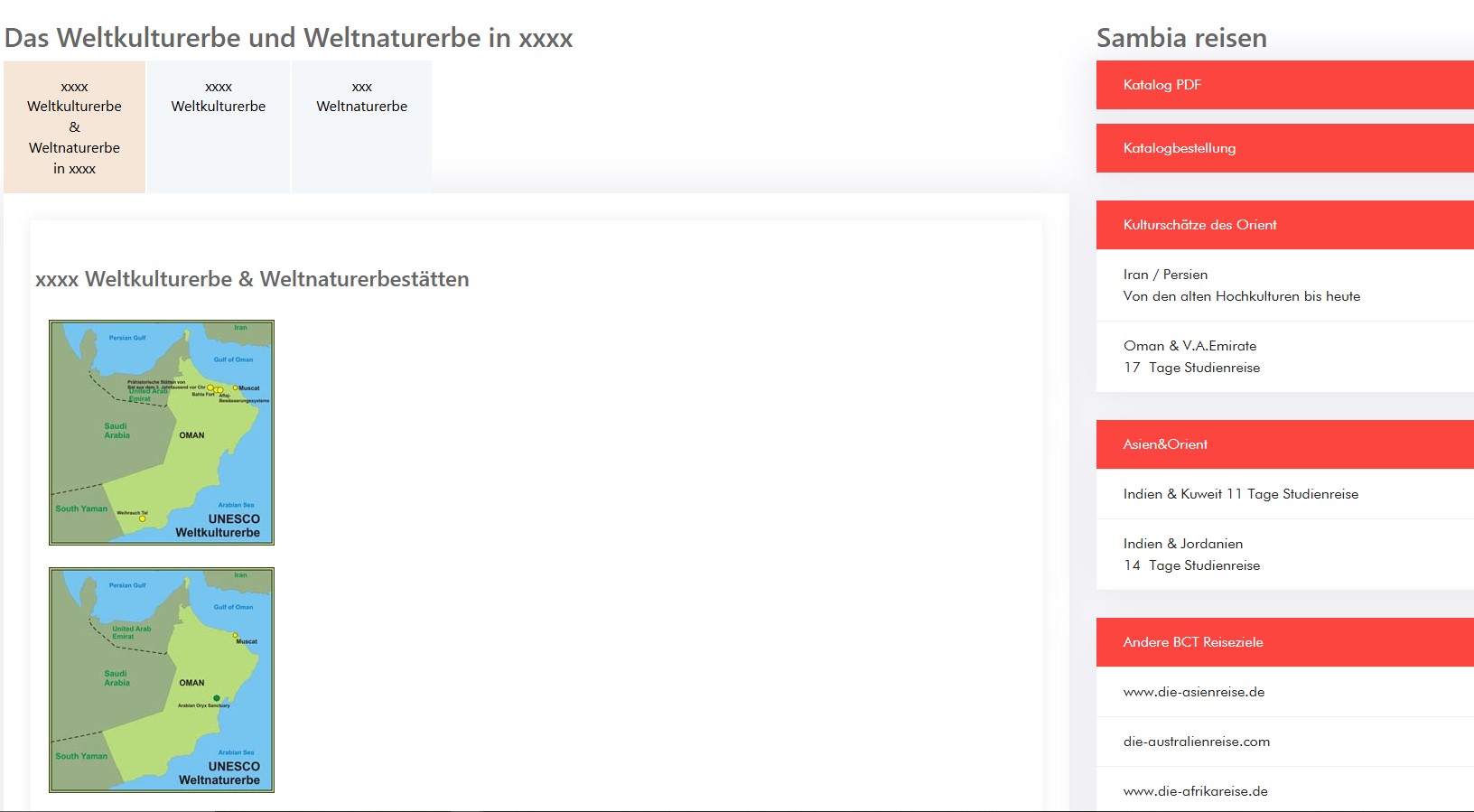Open Indien & Jordanien 14 Tage Studienreise
This screenshot has width=1474, height=812.
(1285, 555)
